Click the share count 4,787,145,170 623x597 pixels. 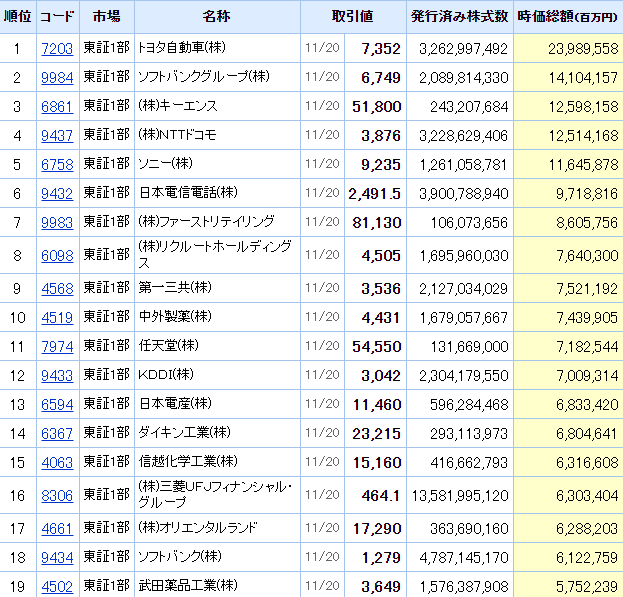pos(463,558)
